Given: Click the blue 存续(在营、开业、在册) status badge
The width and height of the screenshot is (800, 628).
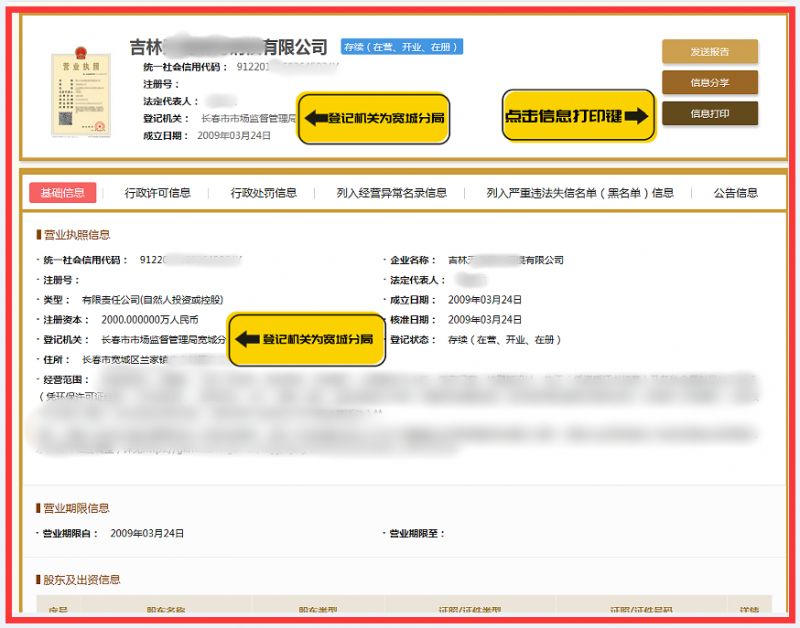Looking at the screenshot, I should point(402,47).
